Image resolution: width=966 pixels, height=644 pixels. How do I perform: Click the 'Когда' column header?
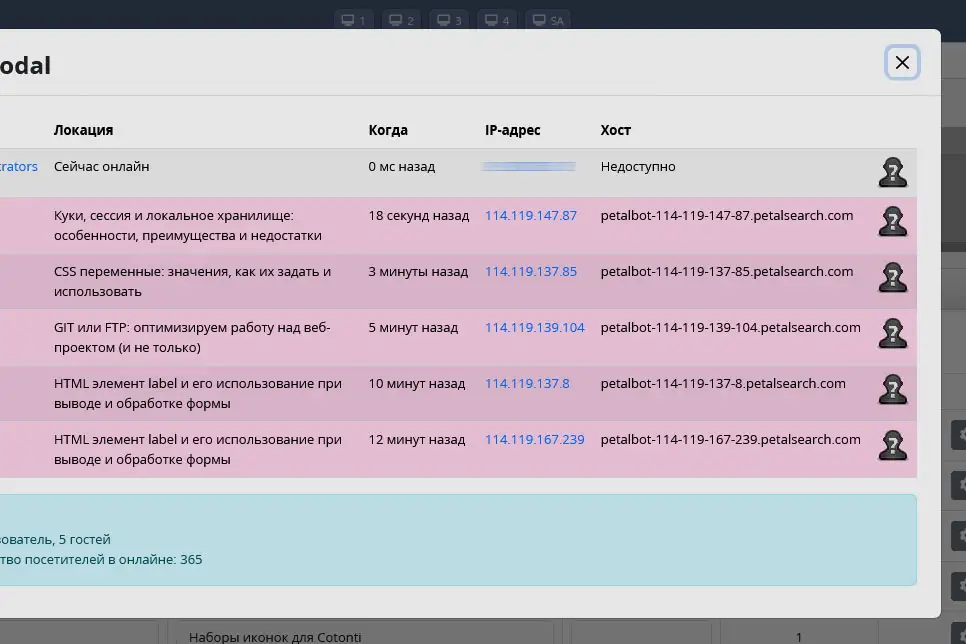click(x=388, y=130)
